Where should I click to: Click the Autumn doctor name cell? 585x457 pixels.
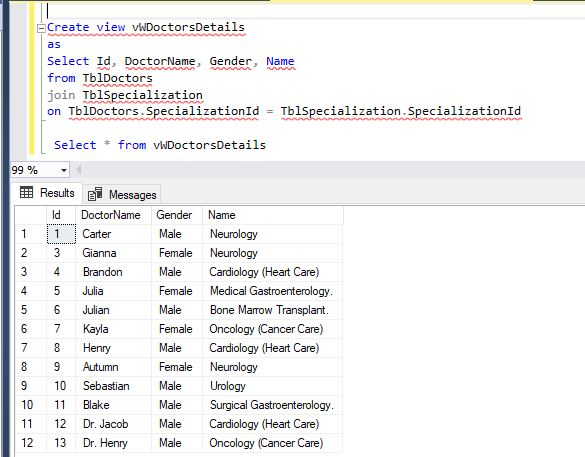[x=113, y=367]
